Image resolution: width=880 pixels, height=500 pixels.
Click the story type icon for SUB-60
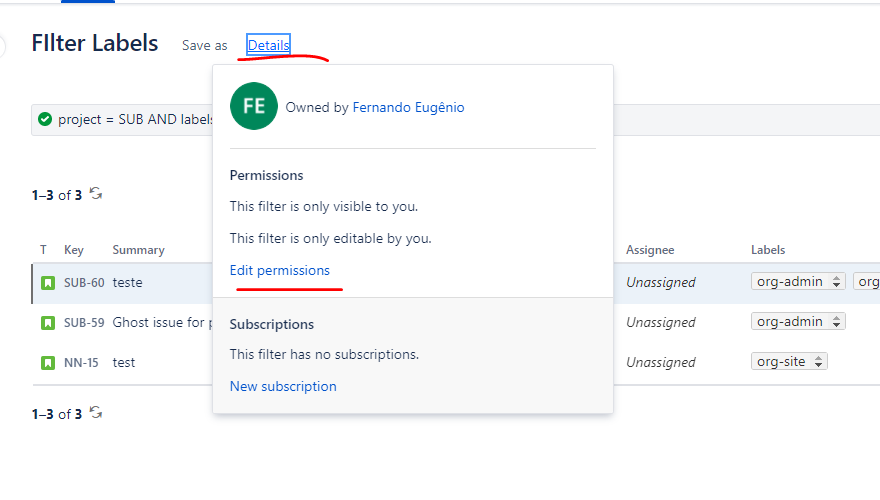pos(48,283)
